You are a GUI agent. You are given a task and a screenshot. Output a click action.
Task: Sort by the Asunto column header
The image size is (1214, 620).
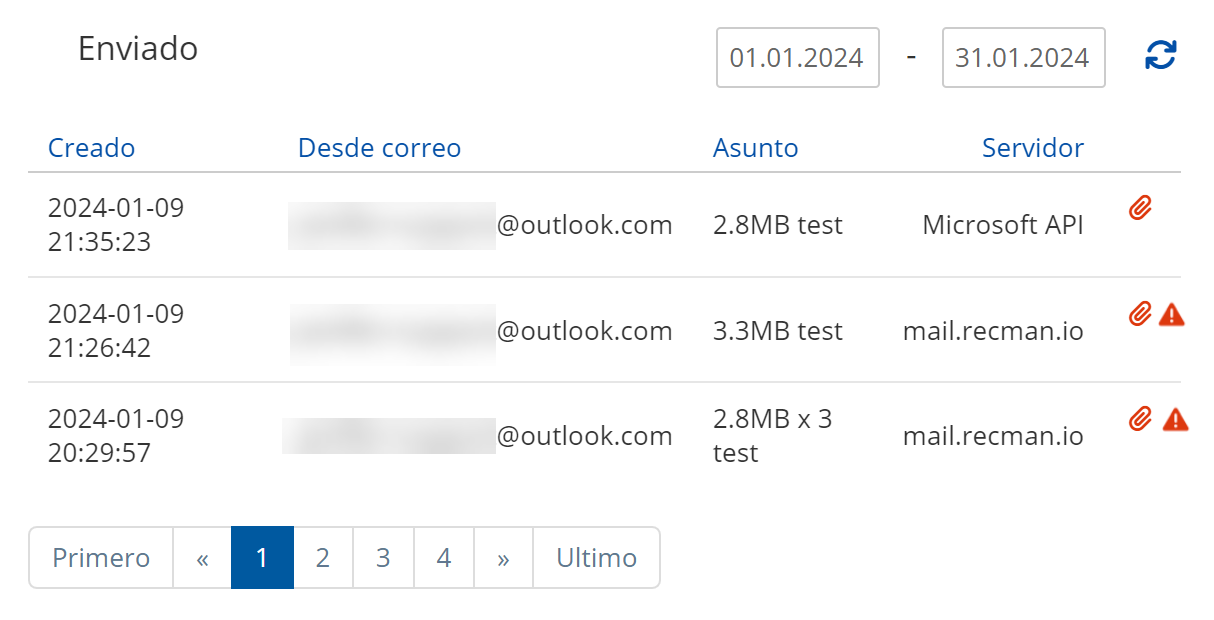tap(755, 148)
